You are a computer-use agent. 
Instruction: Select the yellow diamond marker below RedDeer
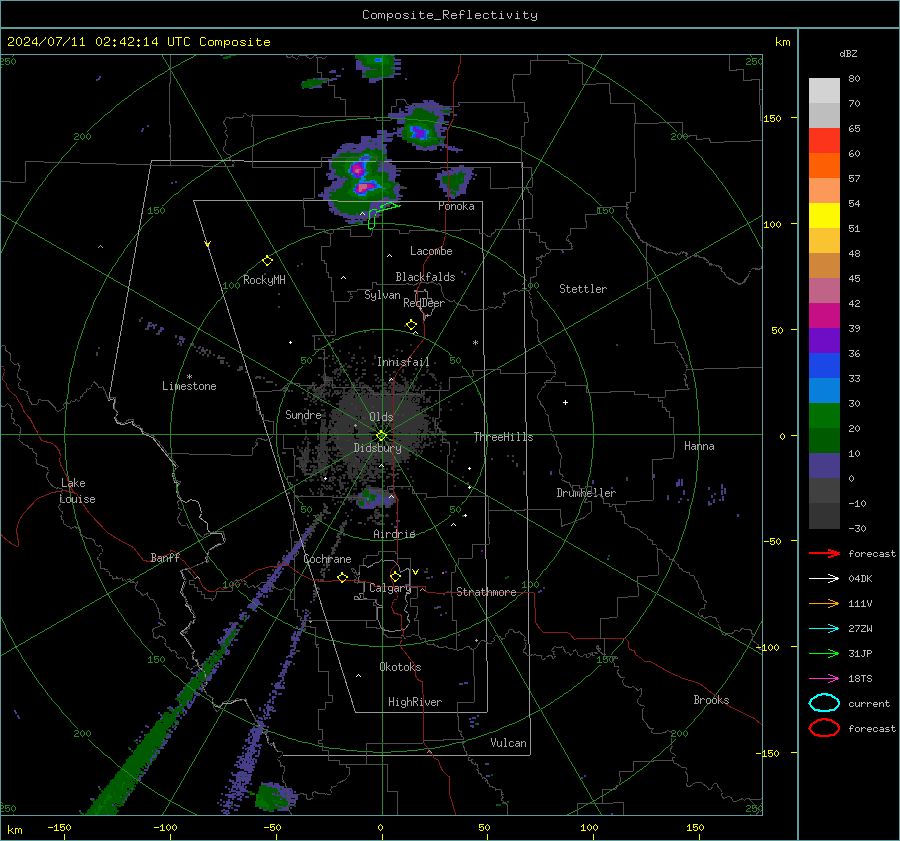(x=412, y=325)
